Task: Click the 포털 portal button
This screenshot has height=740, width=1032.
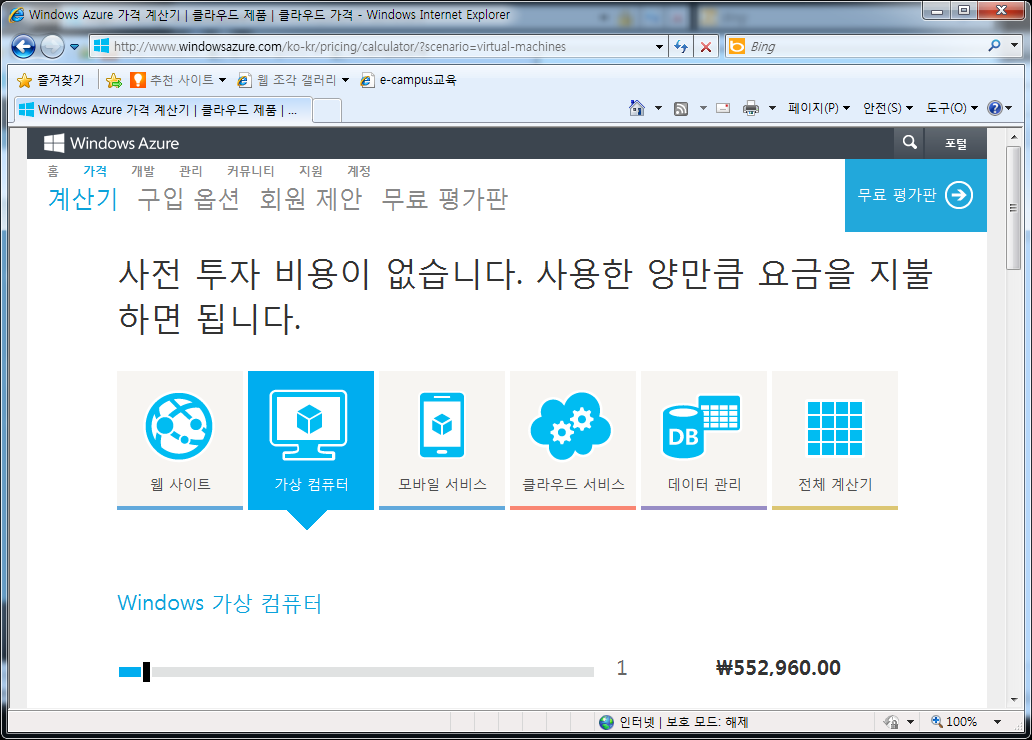Action: [x=956, y=144]
